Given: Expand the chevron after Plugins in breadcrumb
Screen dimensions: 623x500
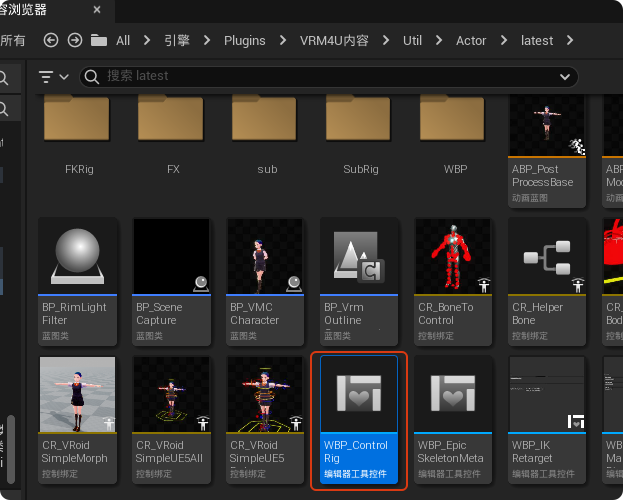Looking at the screenshot, I should click(x=282, y=40).
